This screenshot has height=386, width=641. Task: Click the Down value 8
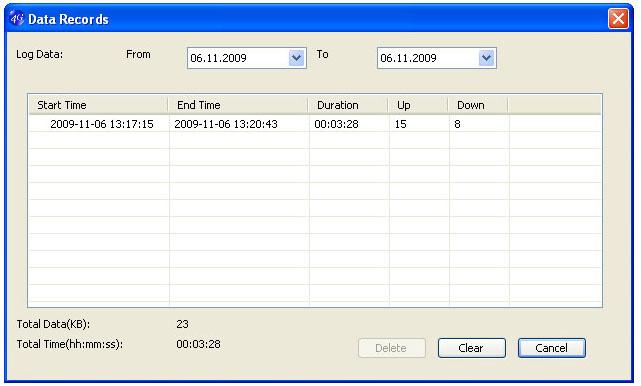coord(457,124)
